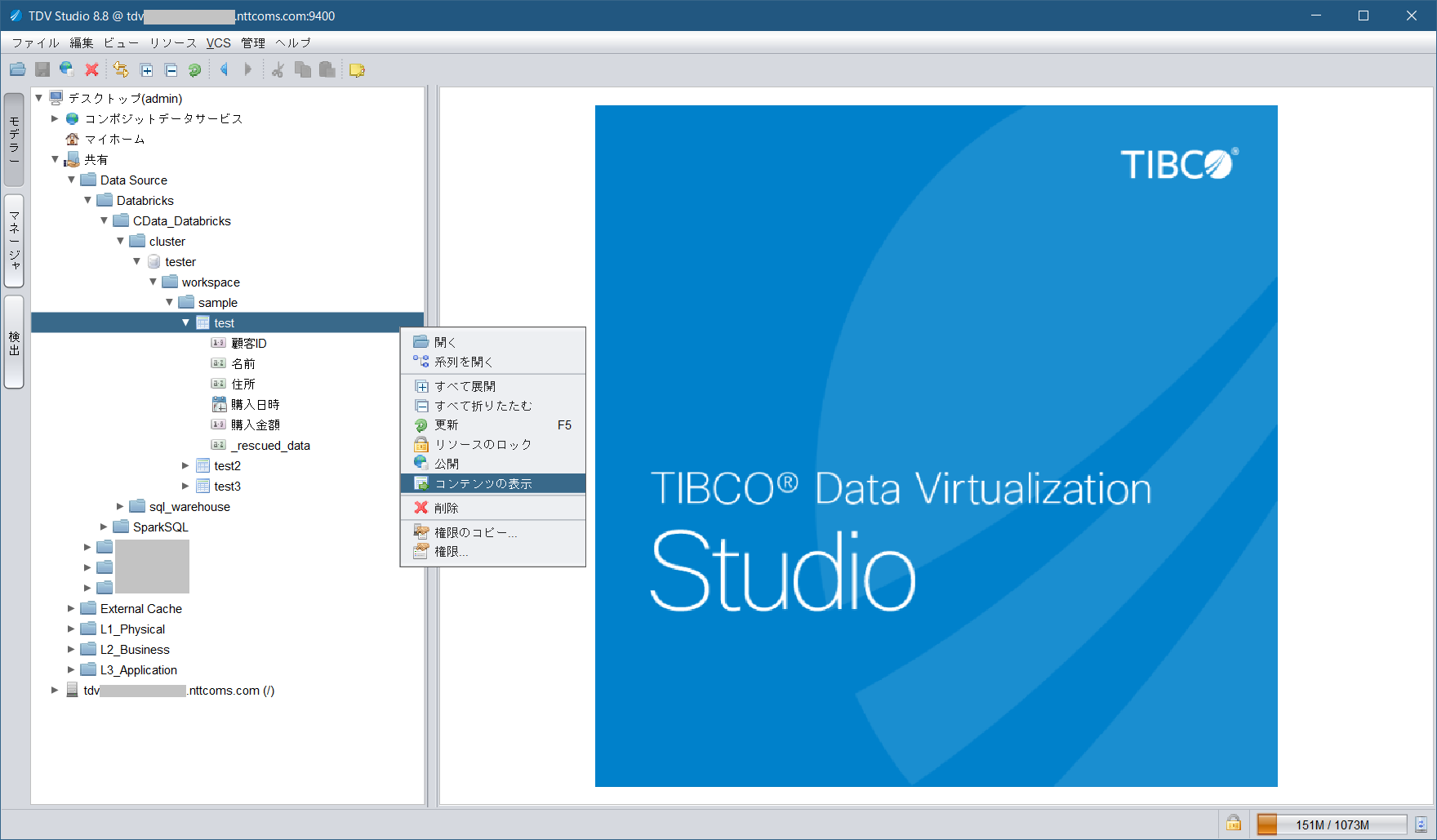
Task: Click the マイホーム house icon
Action: pyautogui.click(x=73, y=139)
